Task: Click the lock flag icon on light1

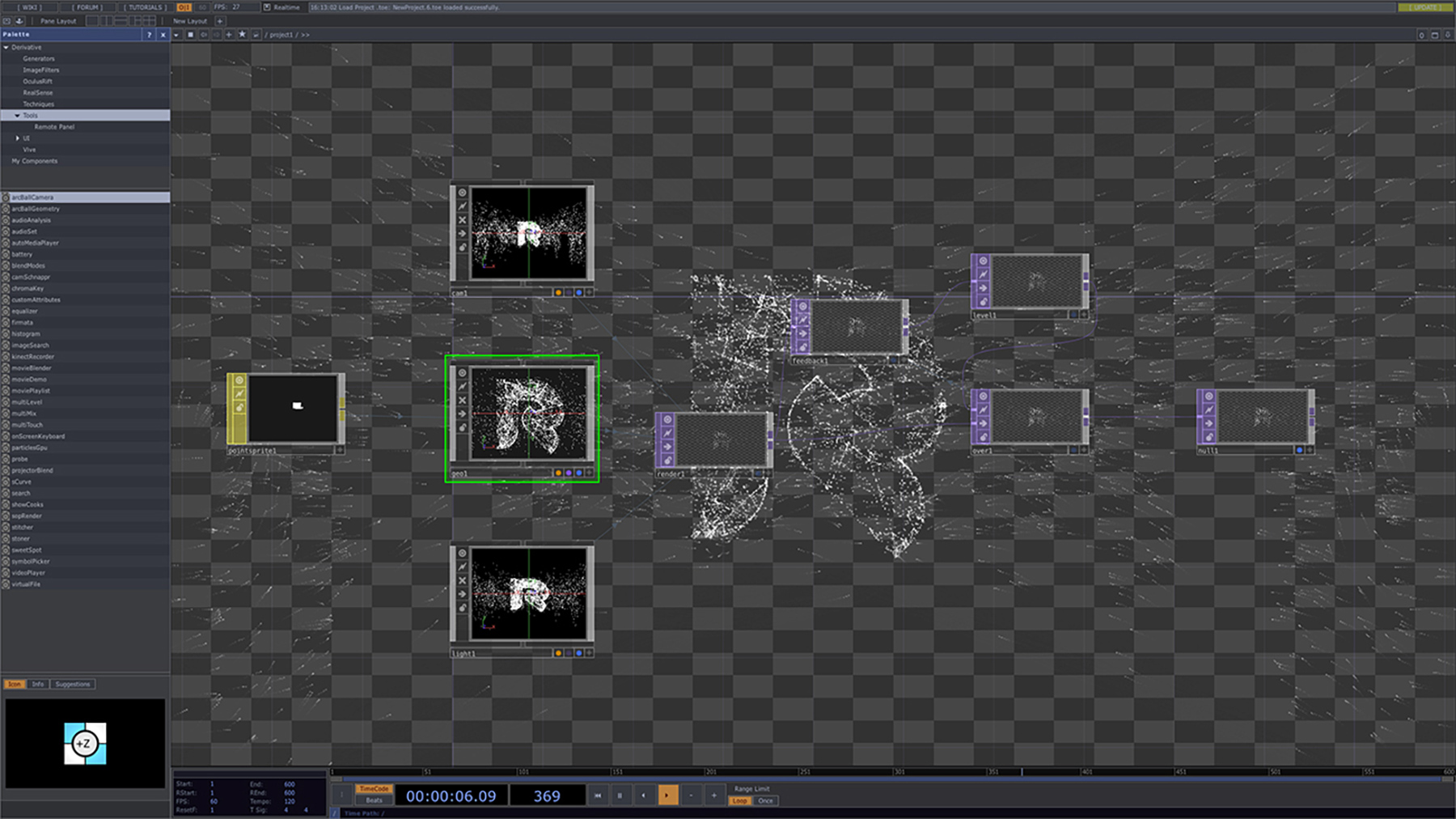Action: [462, 608]
